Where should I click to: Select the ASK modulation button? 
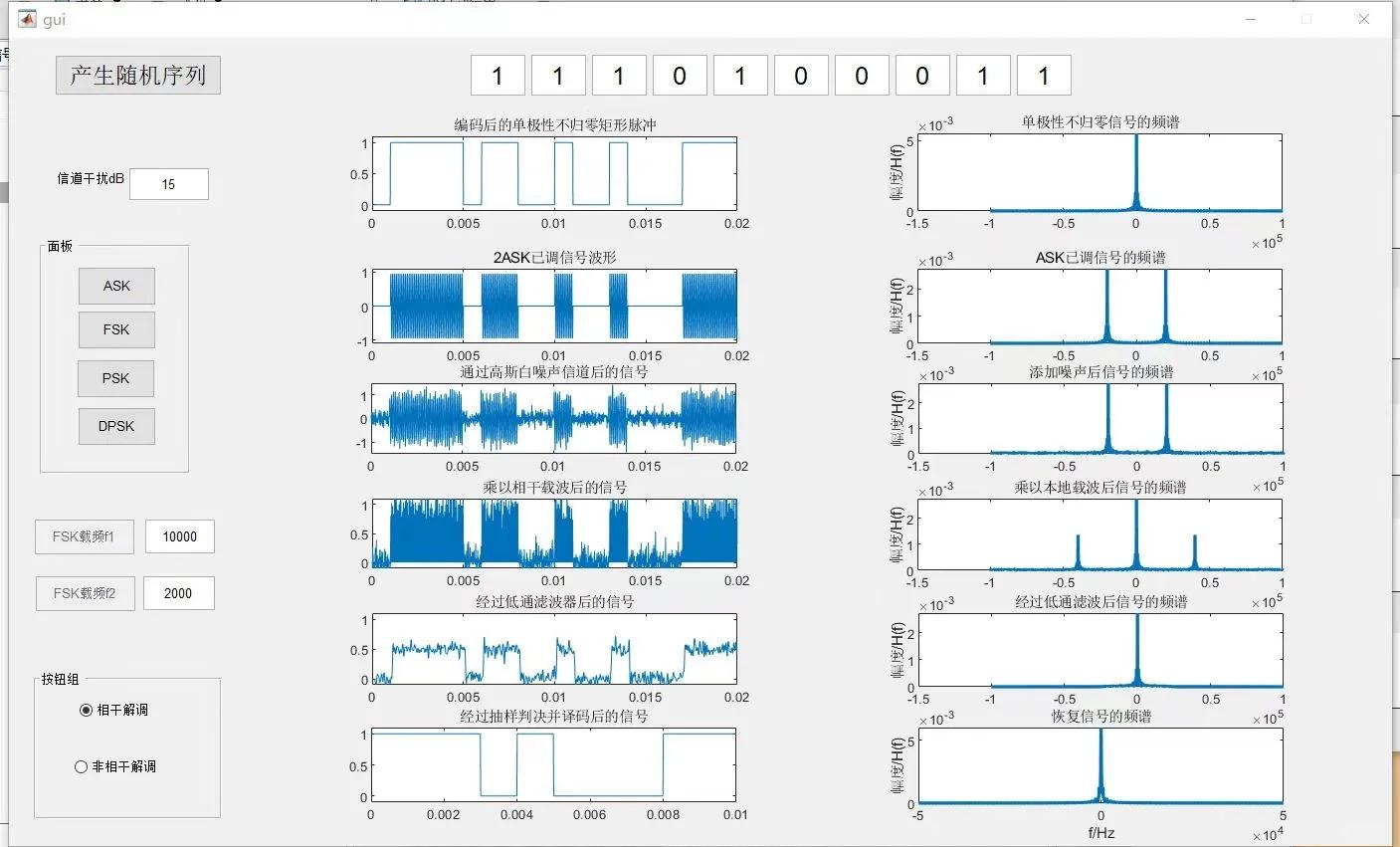[x=116, y=286]
